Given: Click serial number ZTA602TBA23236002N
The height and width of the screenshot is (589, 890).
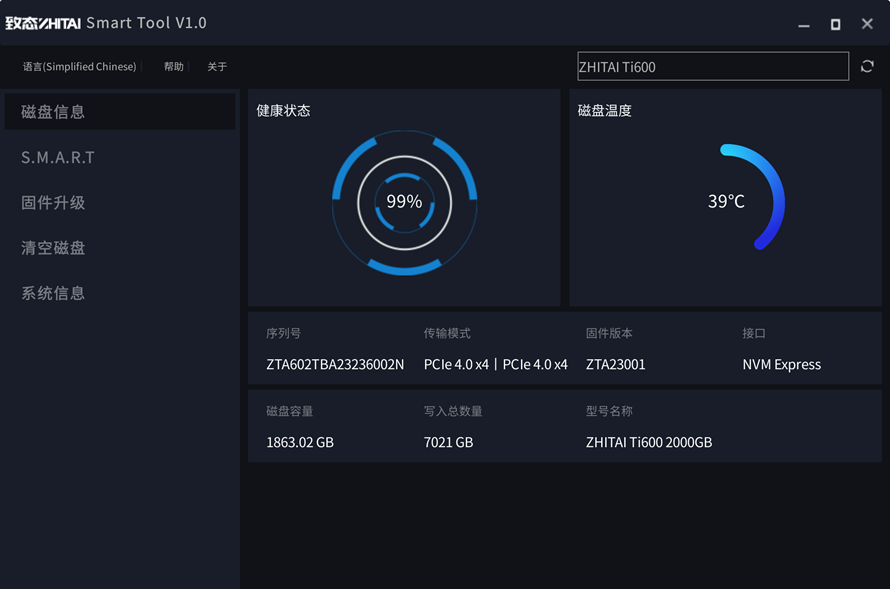Looking at the screenshot, I should 335,364.
